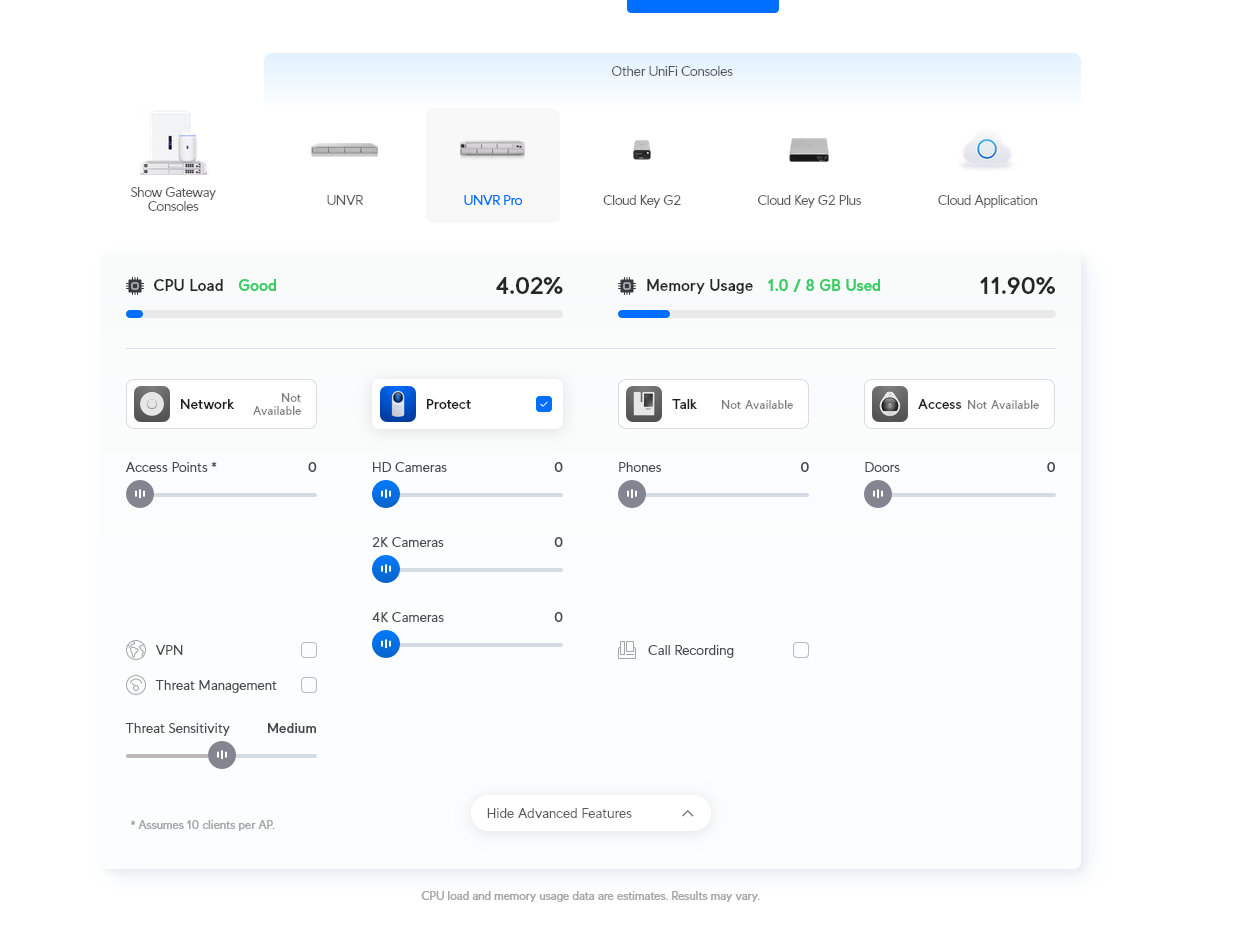Switch to the UNVR Pro tab label
This screenshot has height=948, width=1255.
[x=493, y=200]
